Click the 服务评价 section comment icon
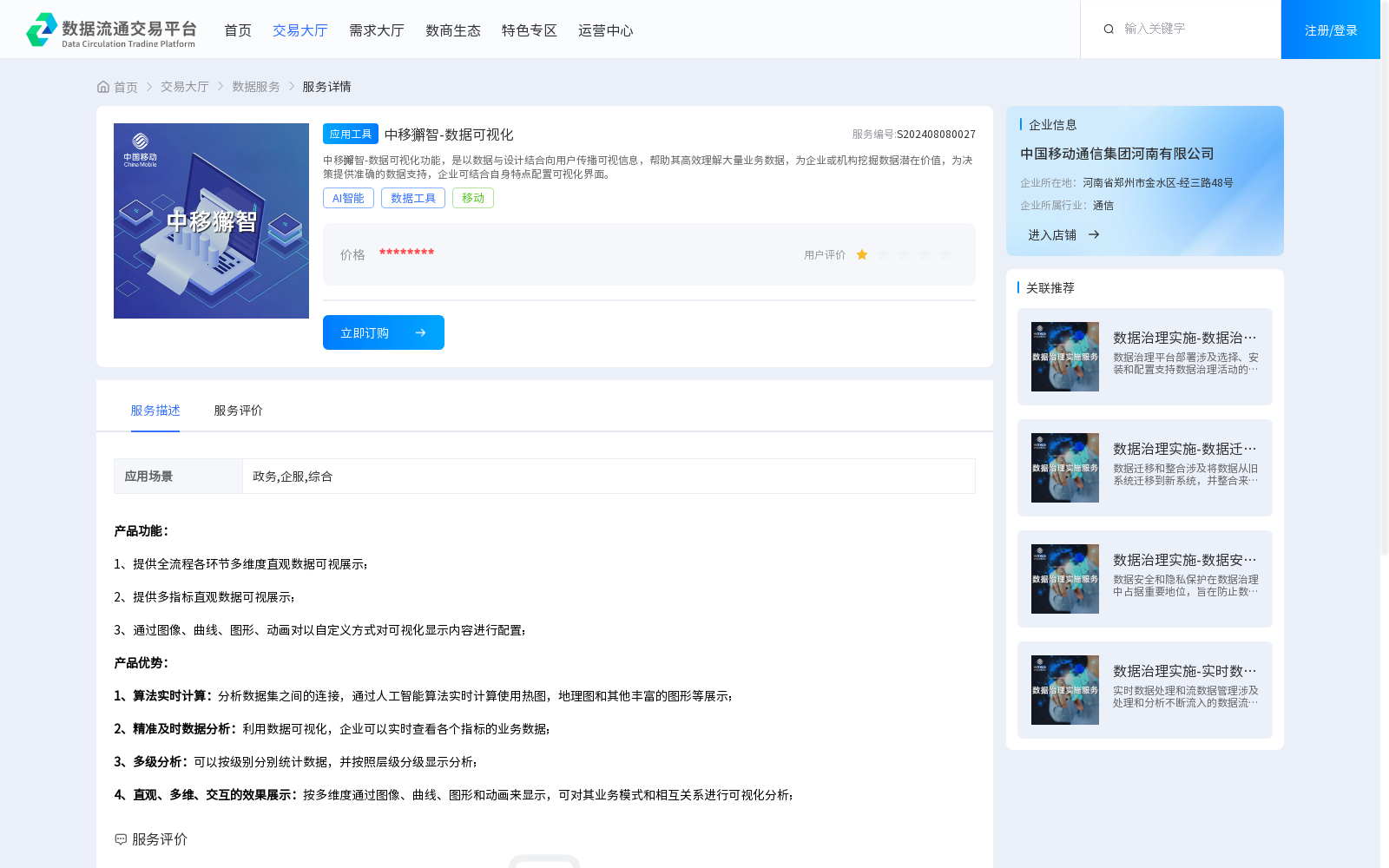Image resolution: width=1389 pixels, height=868 pixels. tap(121, 839)
